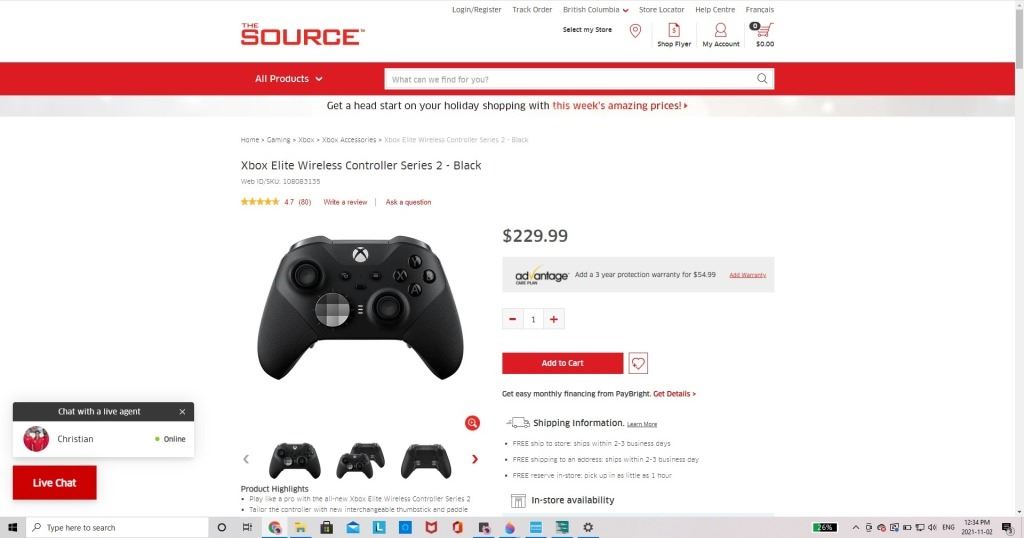Open Windows settings gear in taskbar
Screen dimensions: 1024x538
click(x=588, y=527)
